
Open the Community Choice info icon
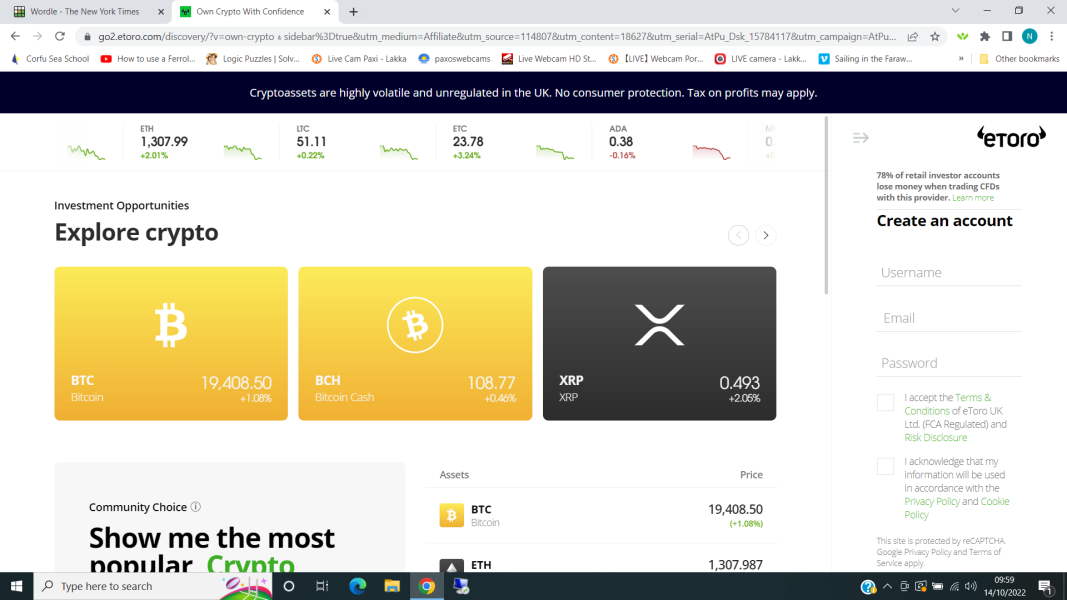(x=196, y=507)
